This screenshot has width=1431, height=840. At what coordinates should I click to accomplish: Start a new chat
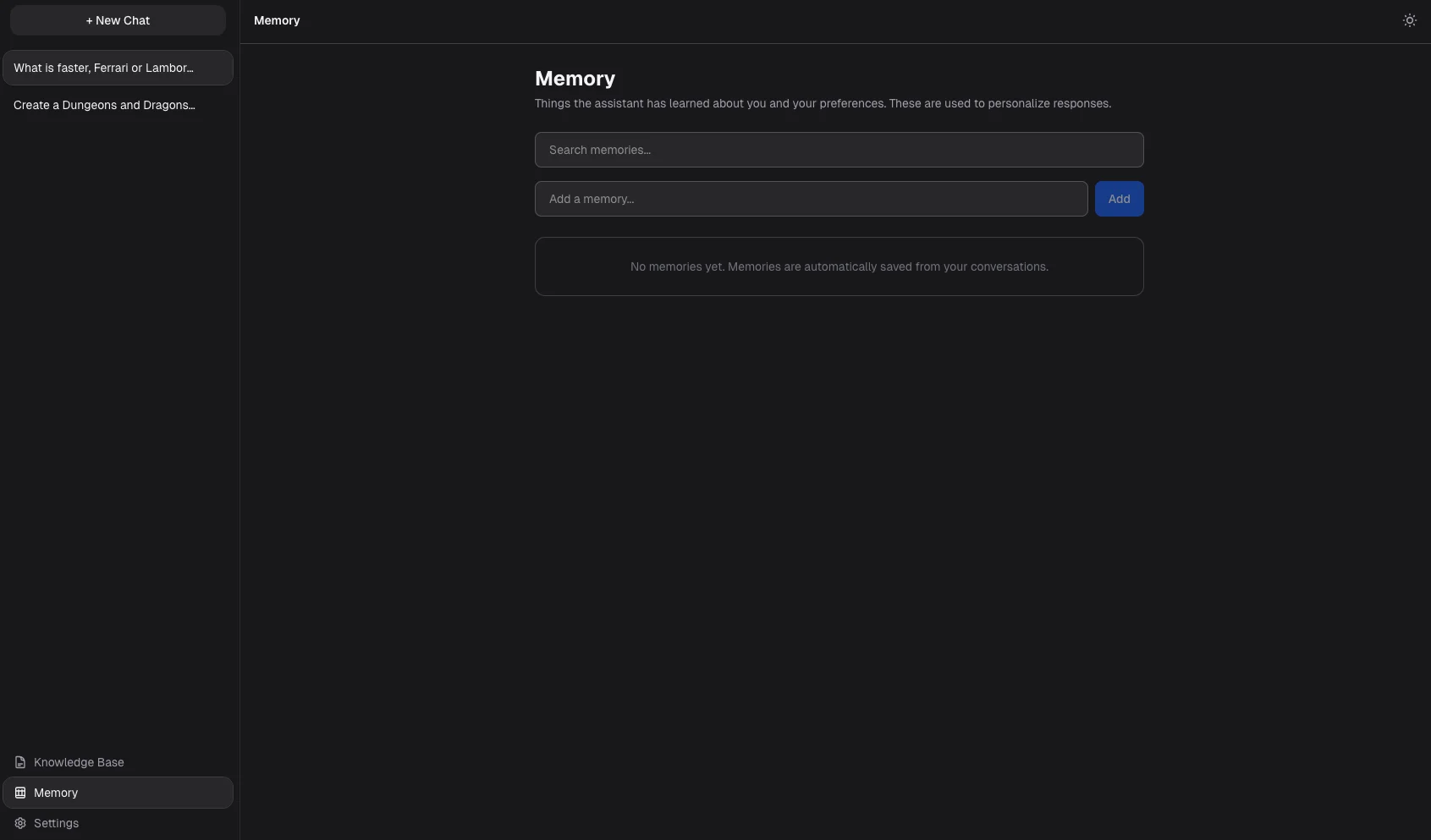pyautogui.click(x=118, y=19)
